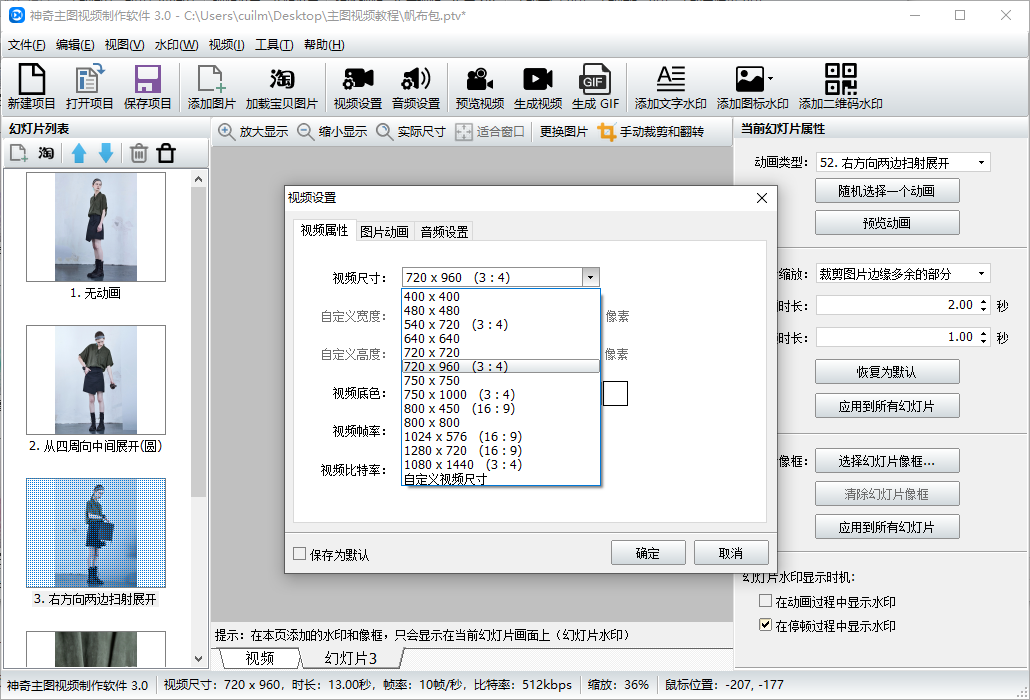Open 手动裁剪和翻转 crop tool

point(651,131)
